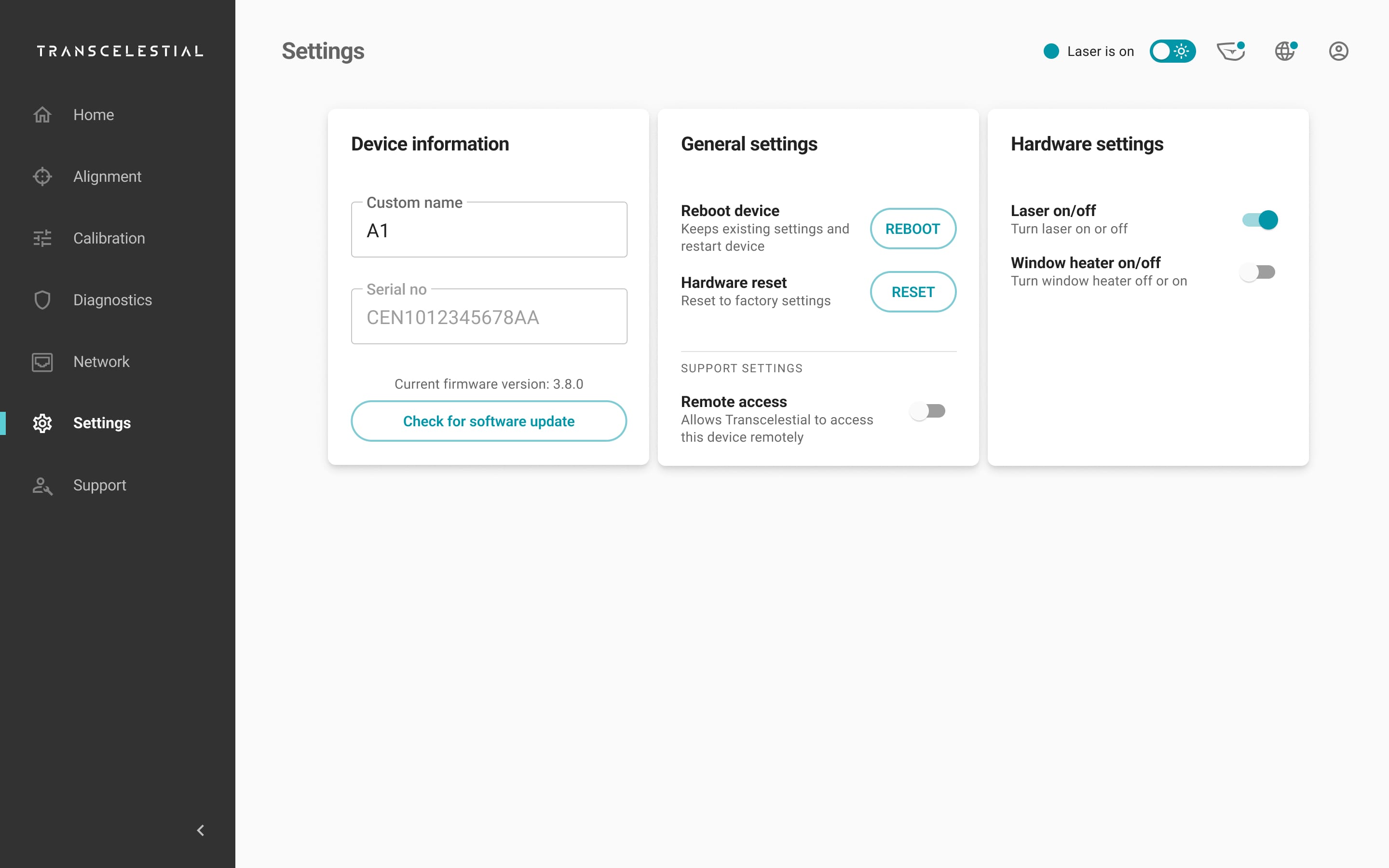This screenshot has width=1389, height=868.
Task: Click the Transcelestial logo
Action: [x=120, y=51]
